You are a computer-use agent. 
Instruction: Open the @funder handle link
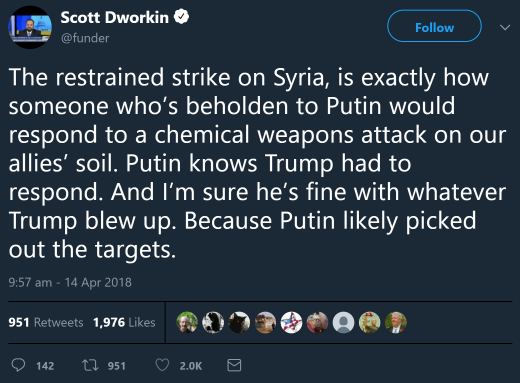coord(85,38)
